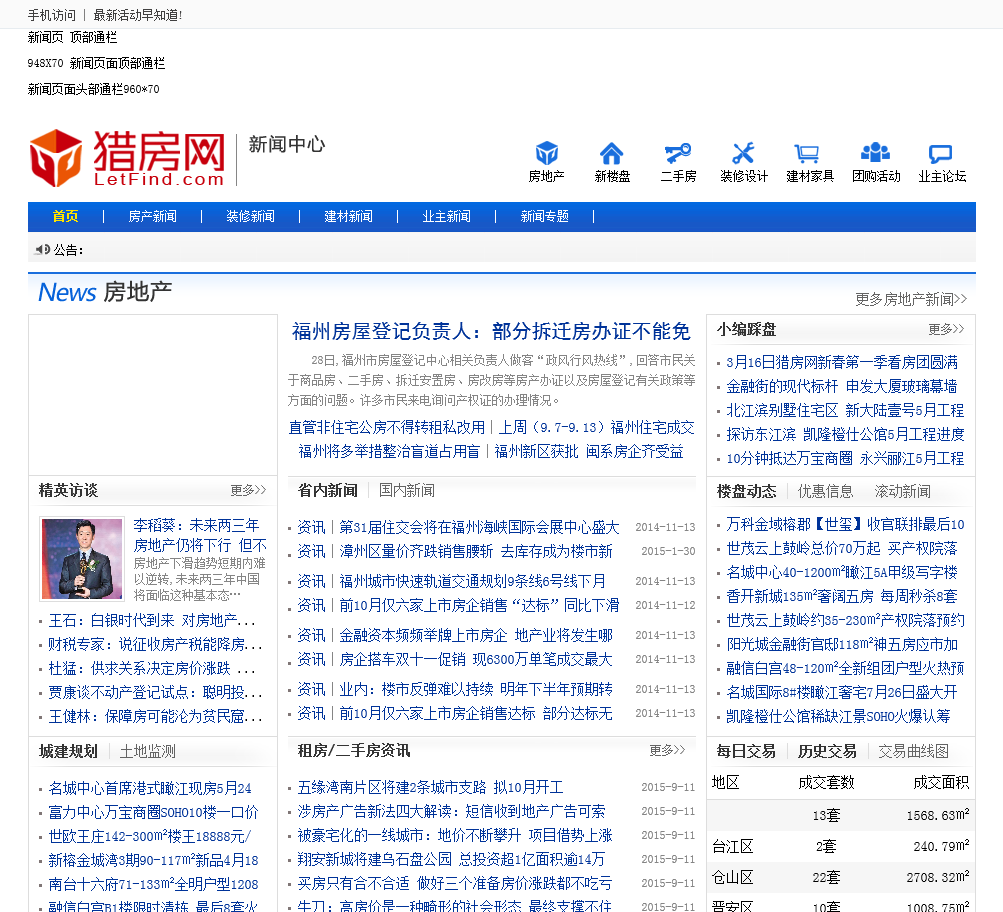Click 最新活动早知道! link at top
The image size is (1003, 912).
[138, 15]
